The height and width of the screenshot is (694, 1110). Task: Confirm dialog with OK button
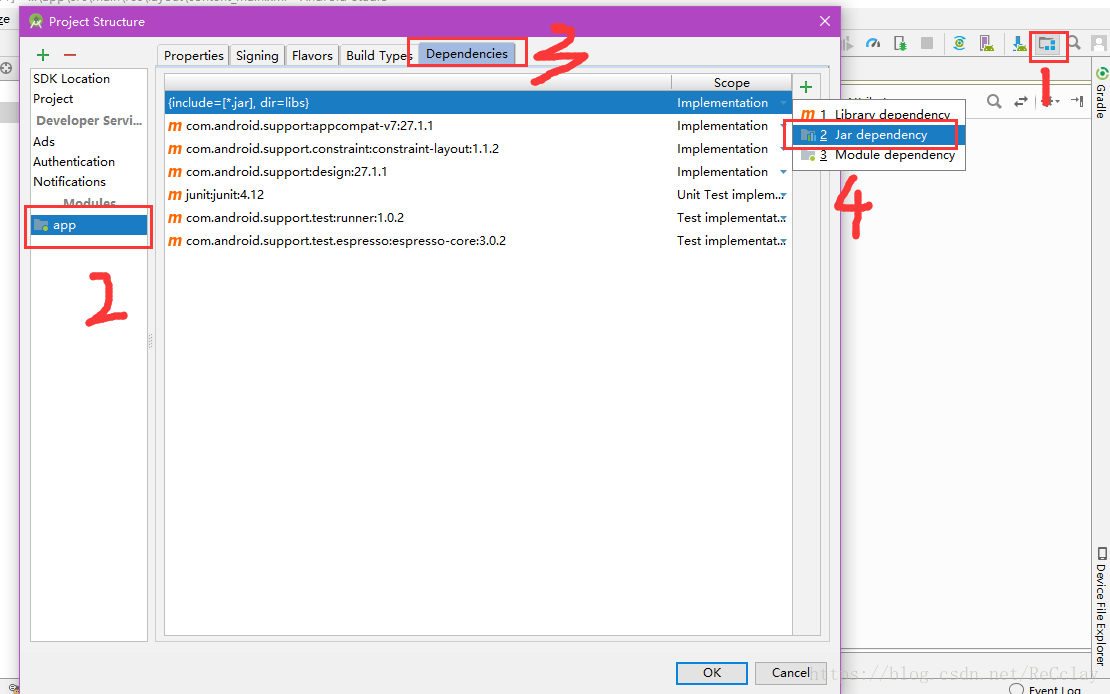click(711, 673)
